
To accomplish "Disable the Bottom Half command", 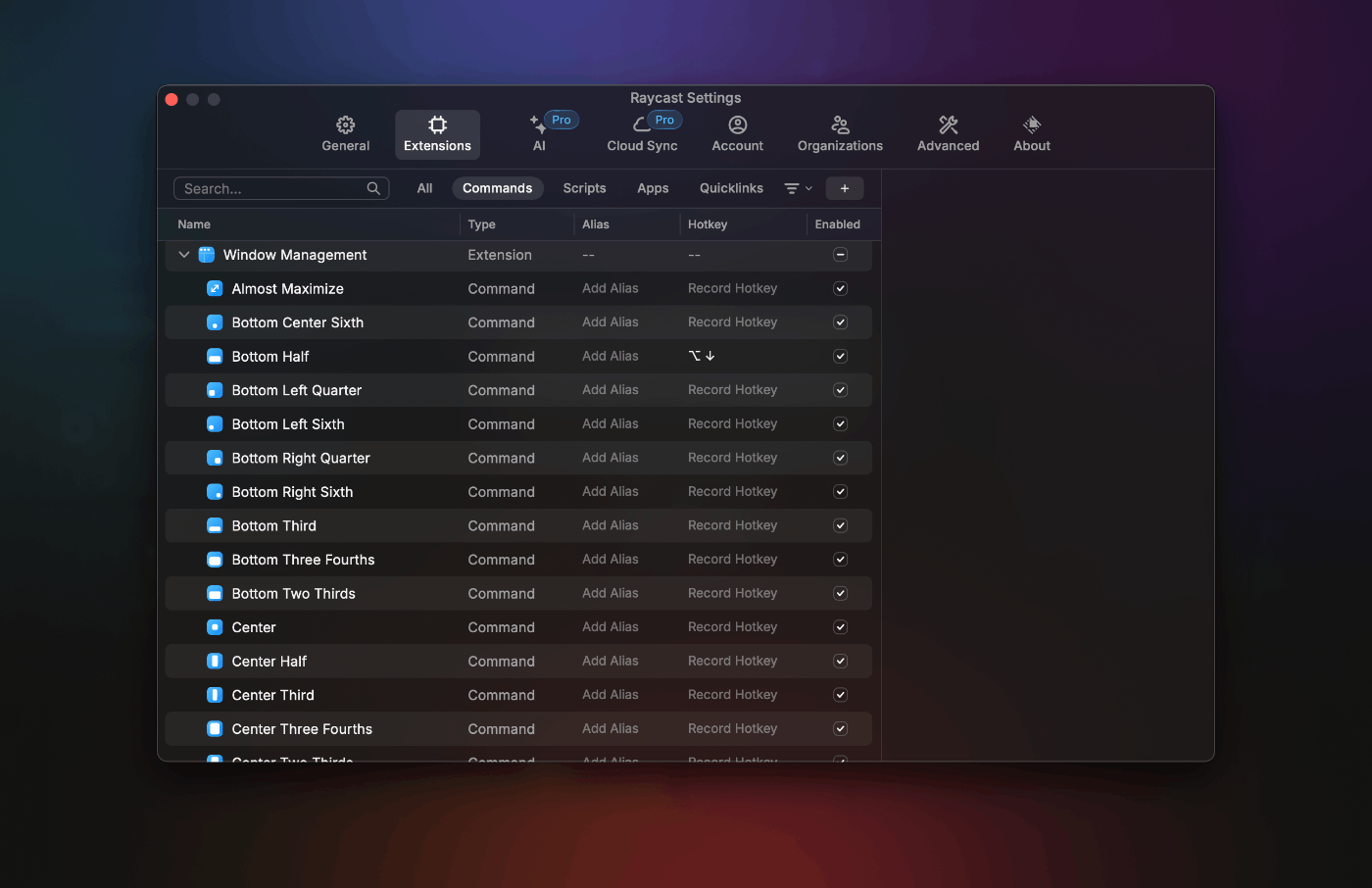I will (x=840, y=357).
